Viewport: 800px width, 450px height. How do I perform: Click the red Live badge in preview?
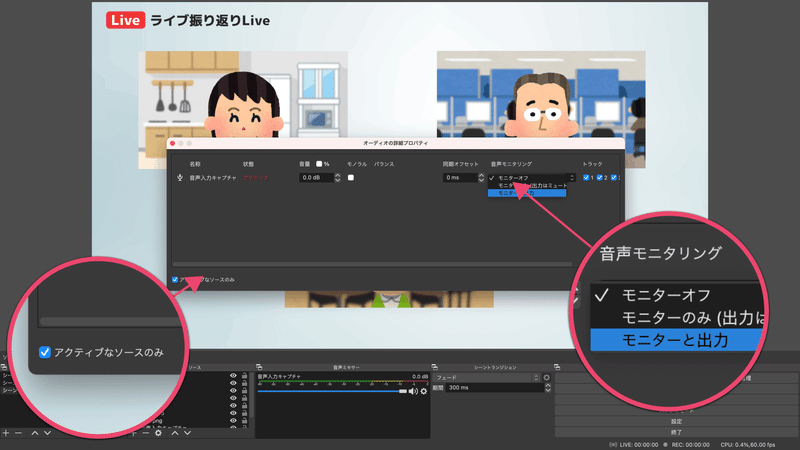tap(126, 20)
